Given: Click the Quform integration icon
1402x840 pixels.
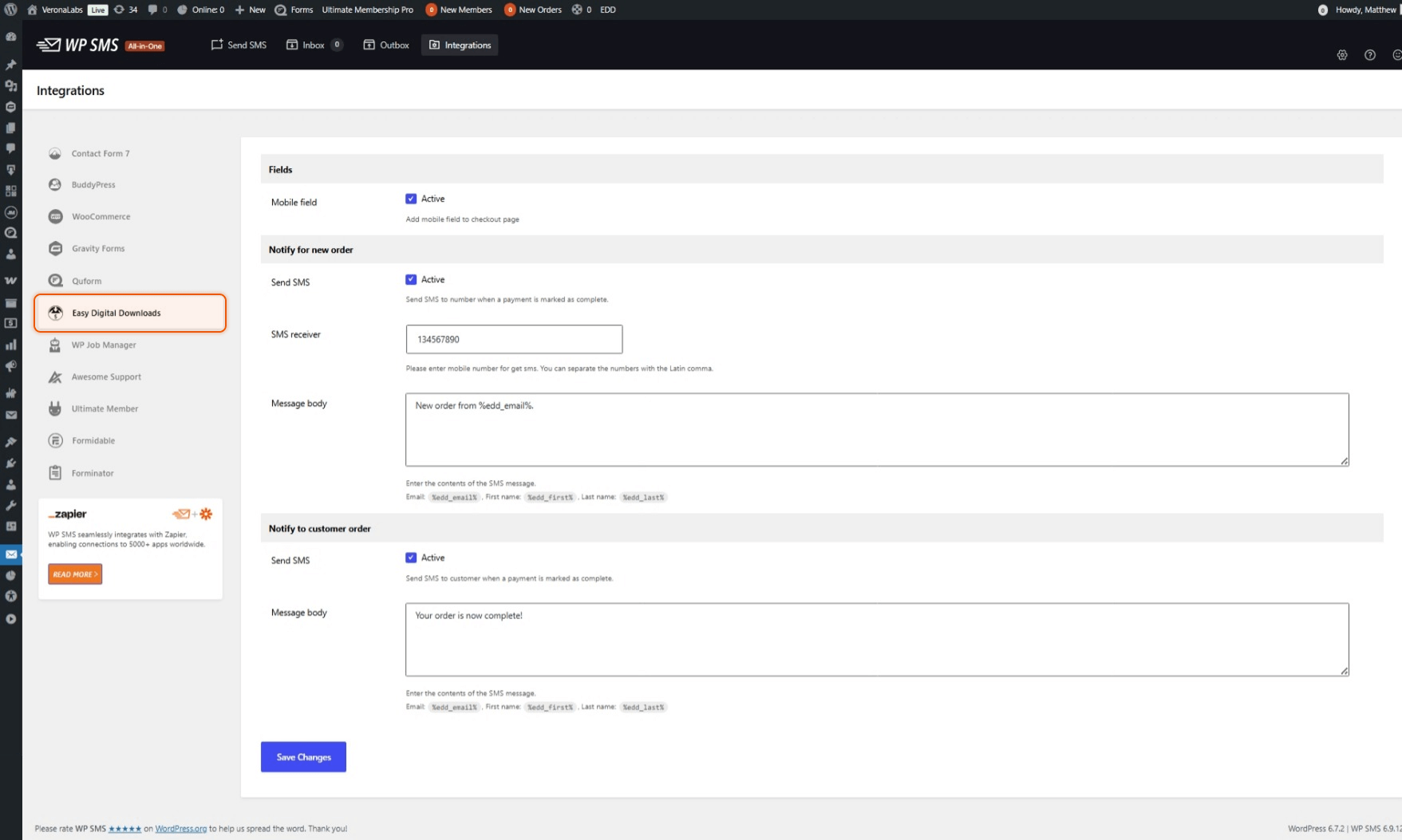Looking at the screenshot, I should (x=55, y=281).
